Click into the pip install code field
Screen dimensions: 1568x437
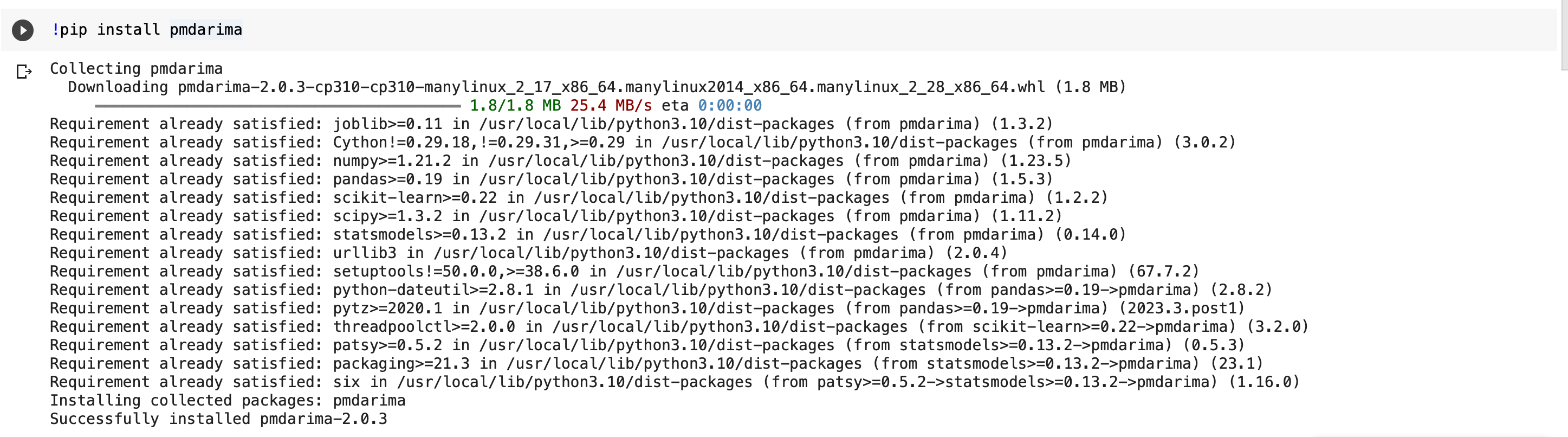point(730,30)
